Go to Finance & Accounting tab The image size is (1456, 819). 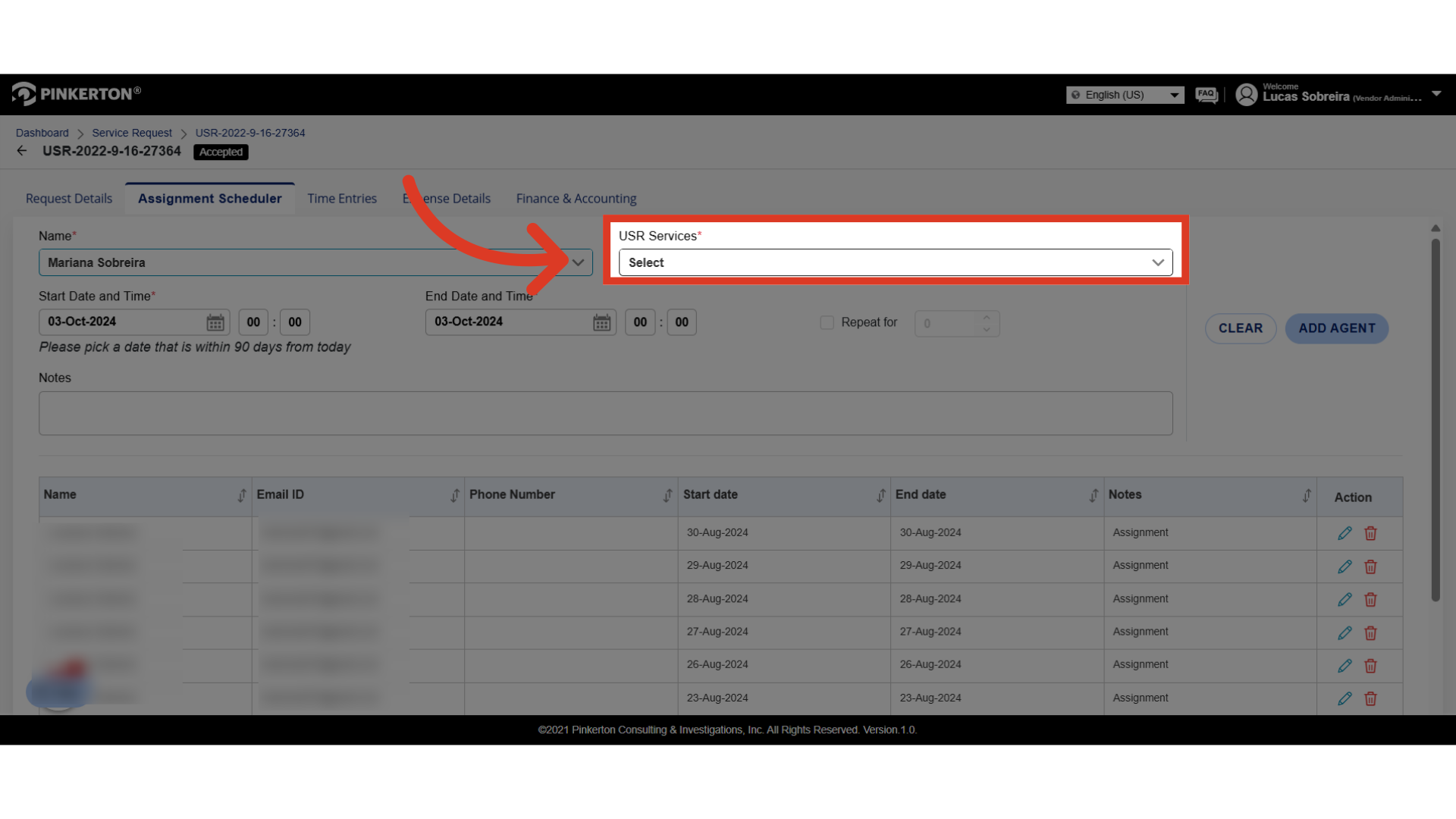click(576, 199)
